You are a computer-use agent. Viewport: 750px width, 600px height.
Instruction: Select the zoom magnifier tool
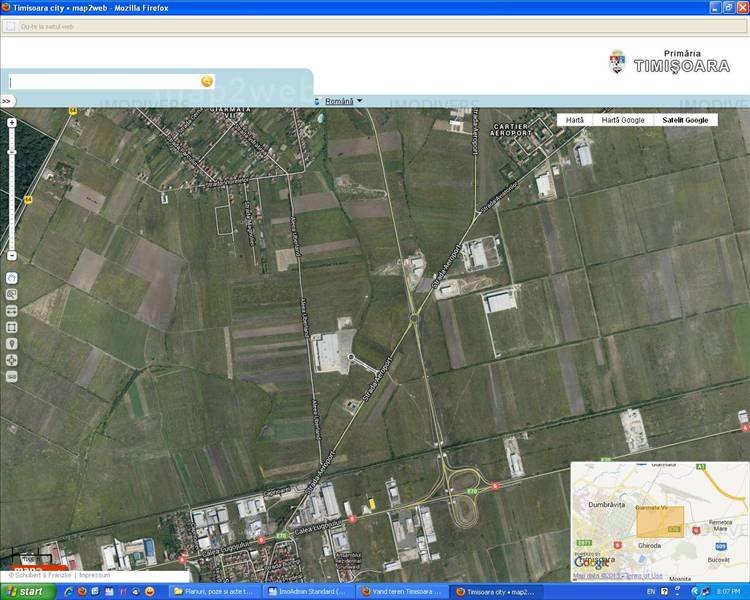click(x=11, y=295)
